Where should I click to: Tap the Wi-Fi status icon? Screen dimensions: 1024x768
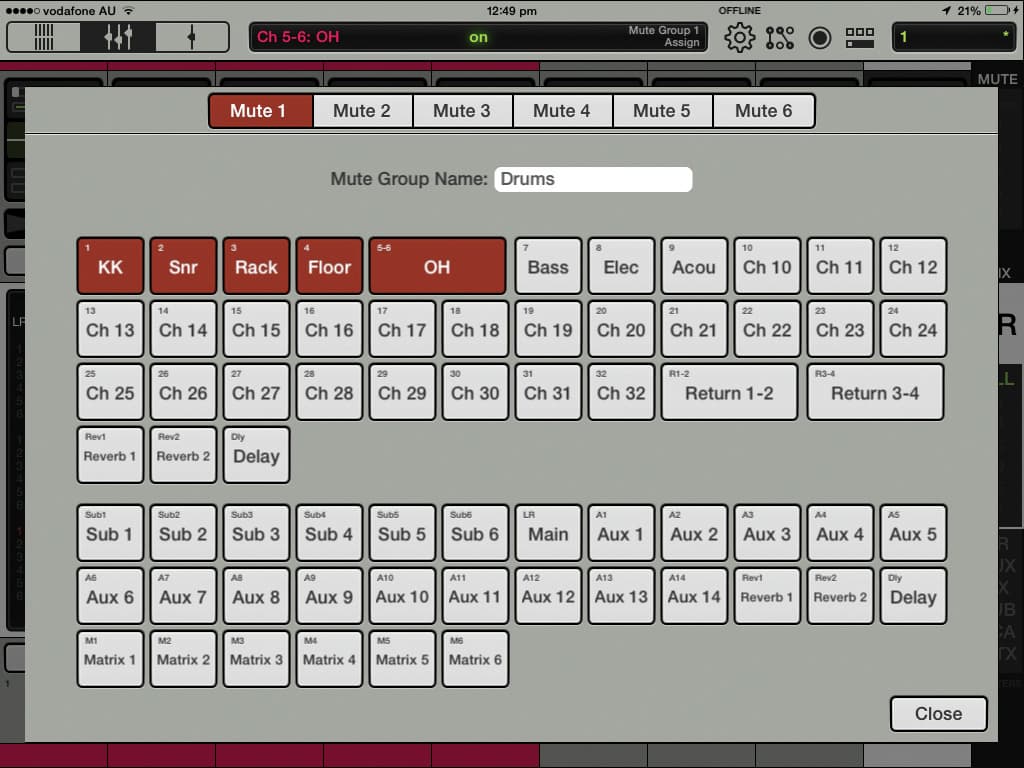coord(129,10)
